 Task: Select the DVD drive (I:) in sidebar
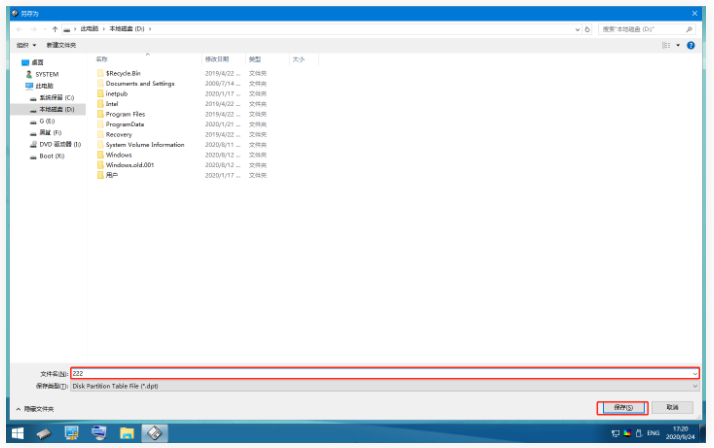(60, 144)
